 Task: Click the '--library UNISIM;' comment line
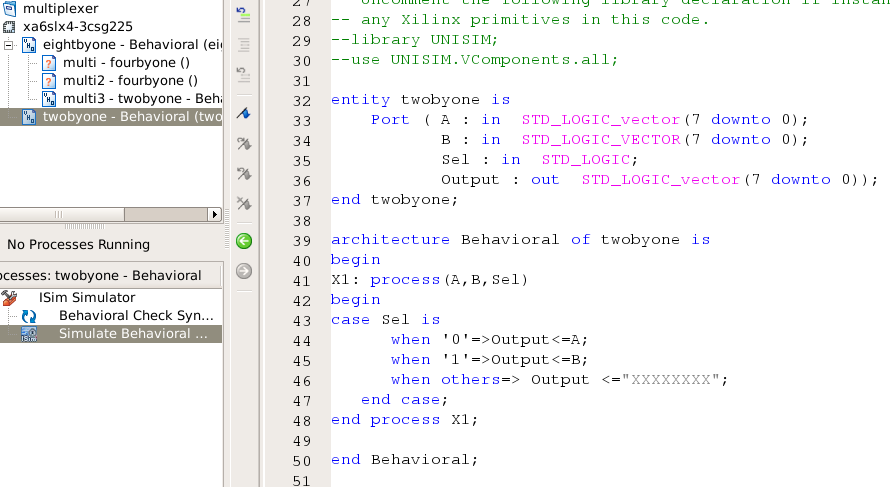tap(415, 40)
